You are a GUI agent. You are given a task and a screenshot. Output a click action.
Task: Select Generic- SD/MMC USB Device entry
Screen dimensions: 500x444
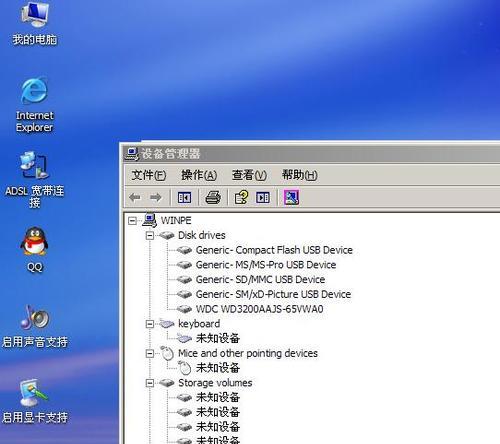(260, 279)
